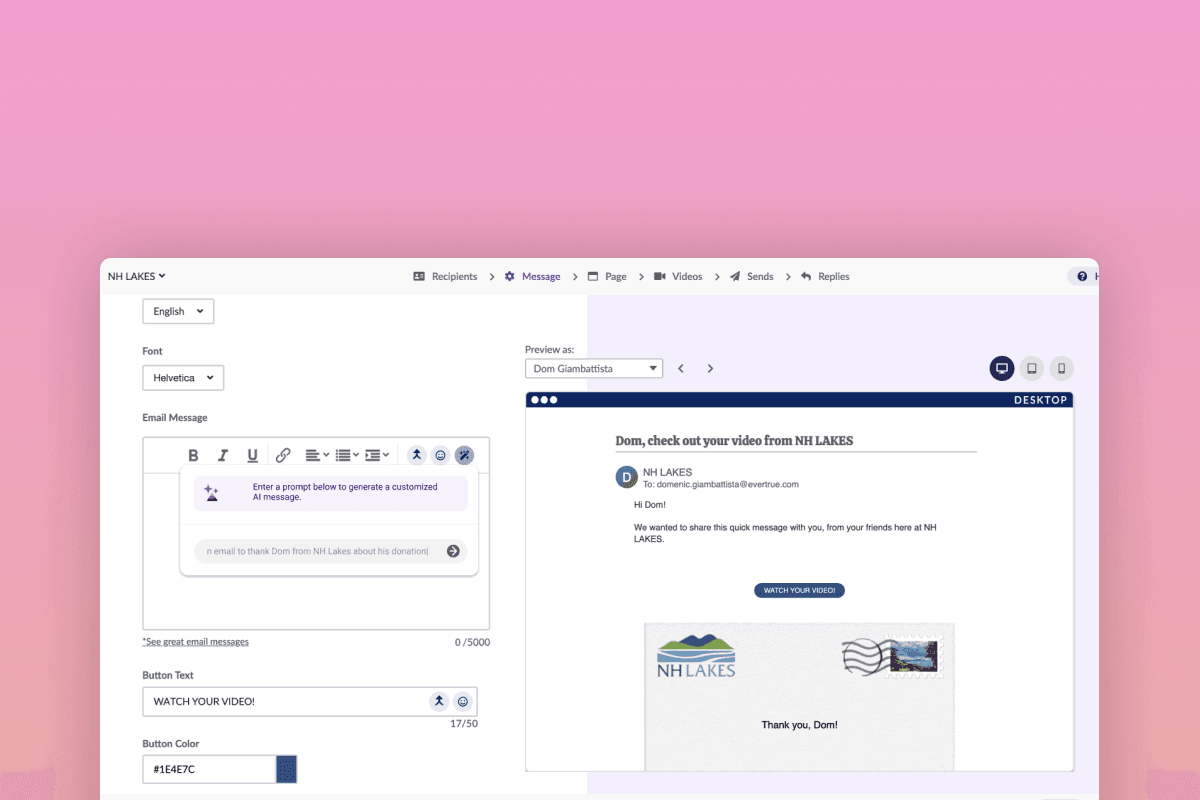Click the domenic.giambattista@evertrue.com address
The image size is (1200, 800).
pos(728,484)
